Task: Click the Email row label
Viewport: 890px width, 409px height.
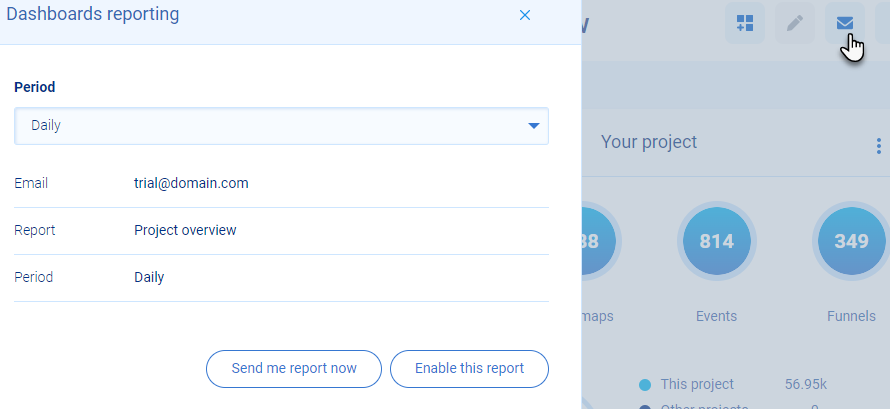Action: tap(31, 183)
